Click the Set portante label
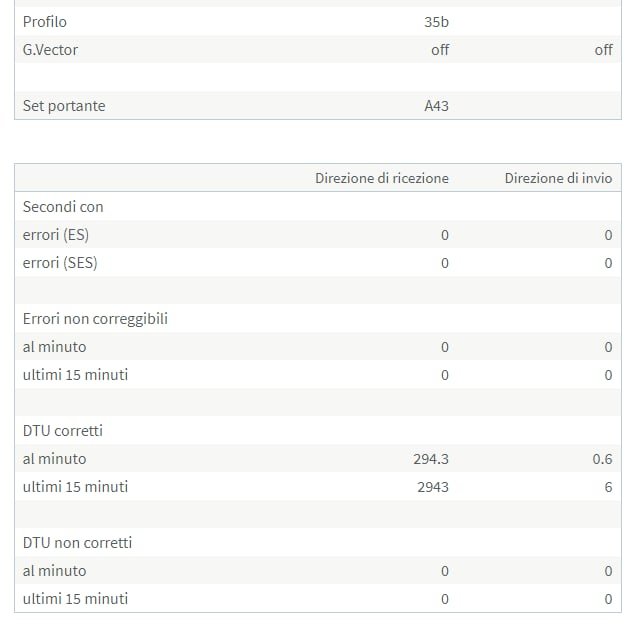The width and height of the screenshot is (641, 626). coord(64,105)
